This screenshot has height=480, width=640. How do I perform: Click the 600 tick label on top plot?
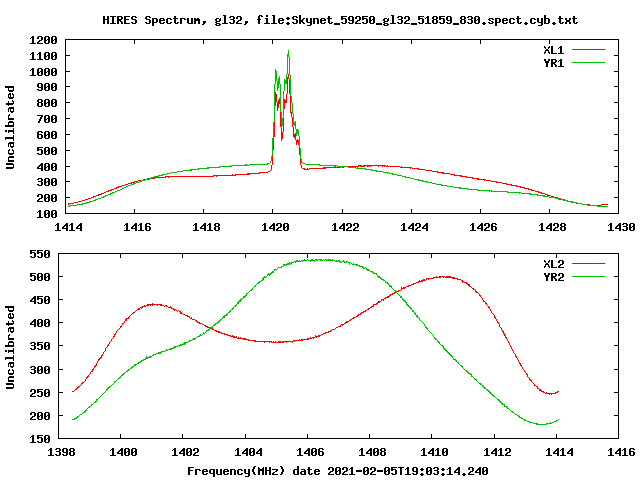coord(47,135)
